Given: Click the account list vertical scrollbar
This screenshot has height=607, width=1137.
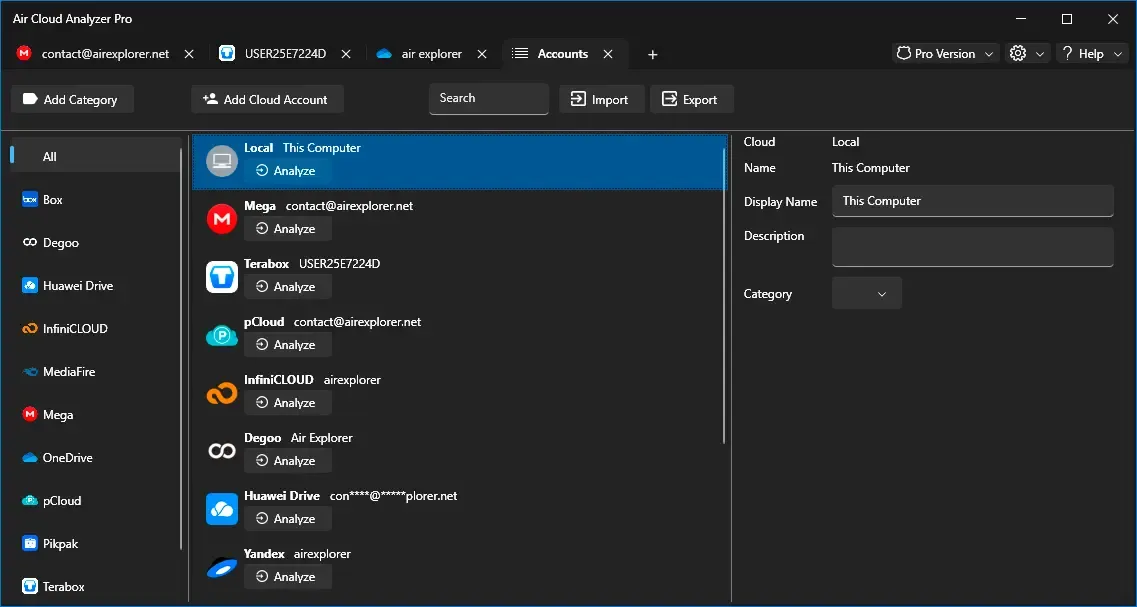Looking at the screenshot, I should point(724,295).
